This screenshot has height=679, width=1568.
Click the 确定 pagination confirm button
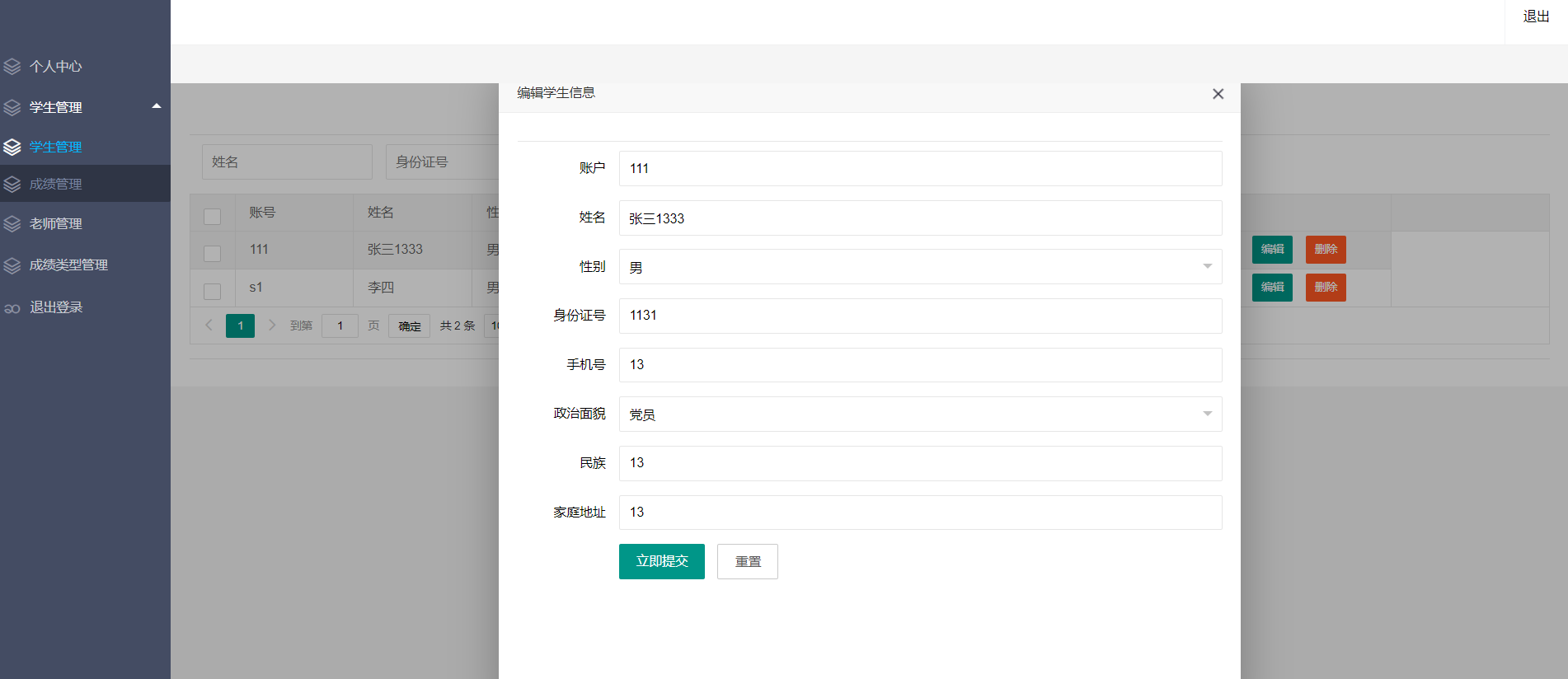[410, 325]
